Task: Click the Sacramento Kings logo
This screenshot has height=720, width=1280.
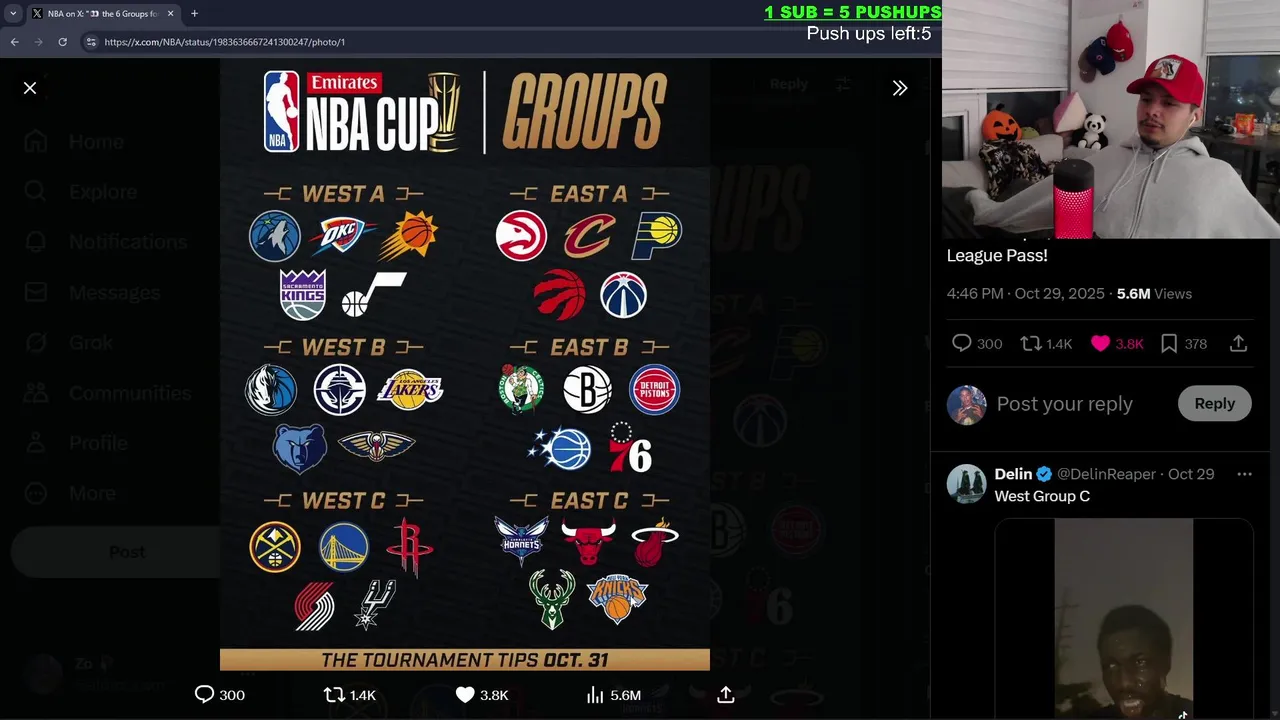Action: pyautogui.click(x=303, y=295)
